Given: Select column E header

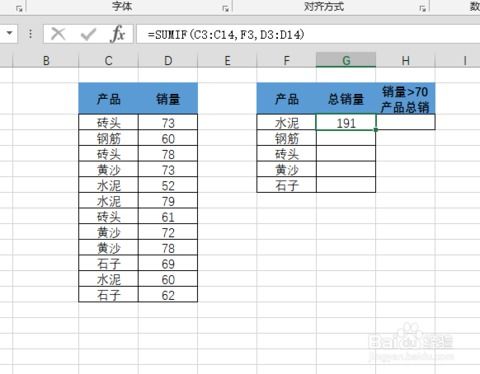Looking at the screenshot, I should pyautogui.click(x=227, y=61).
